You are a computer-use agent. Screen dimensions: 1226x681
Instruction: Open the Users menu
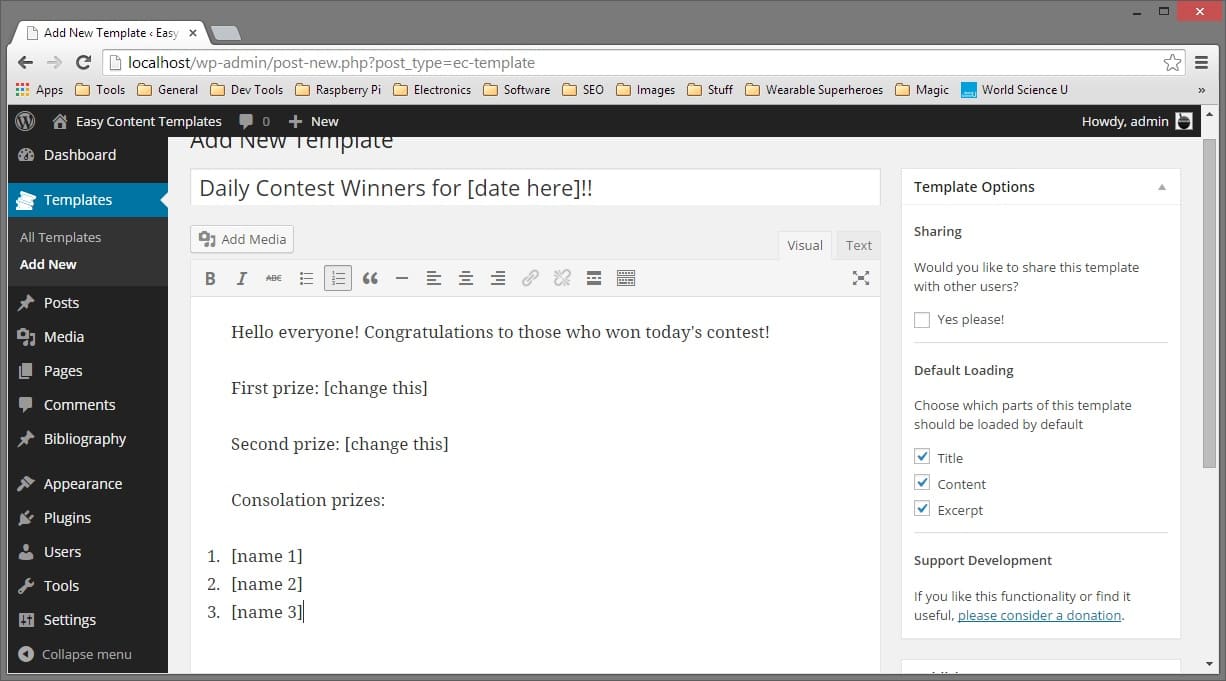tap(87, 552)
